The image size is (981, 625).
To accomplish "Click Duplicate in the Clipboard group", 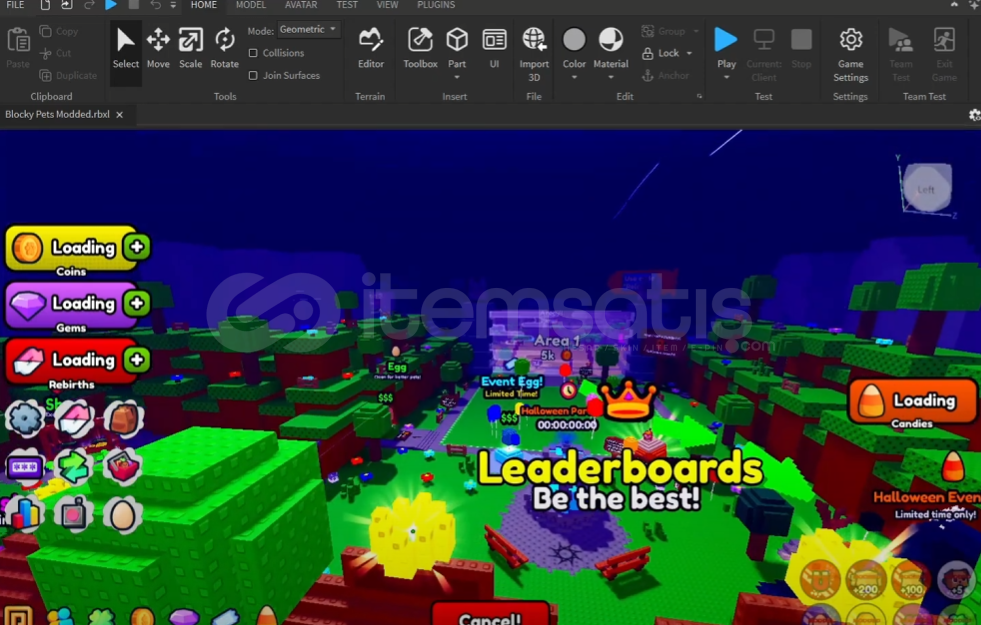I will click(x=68, y=76).
